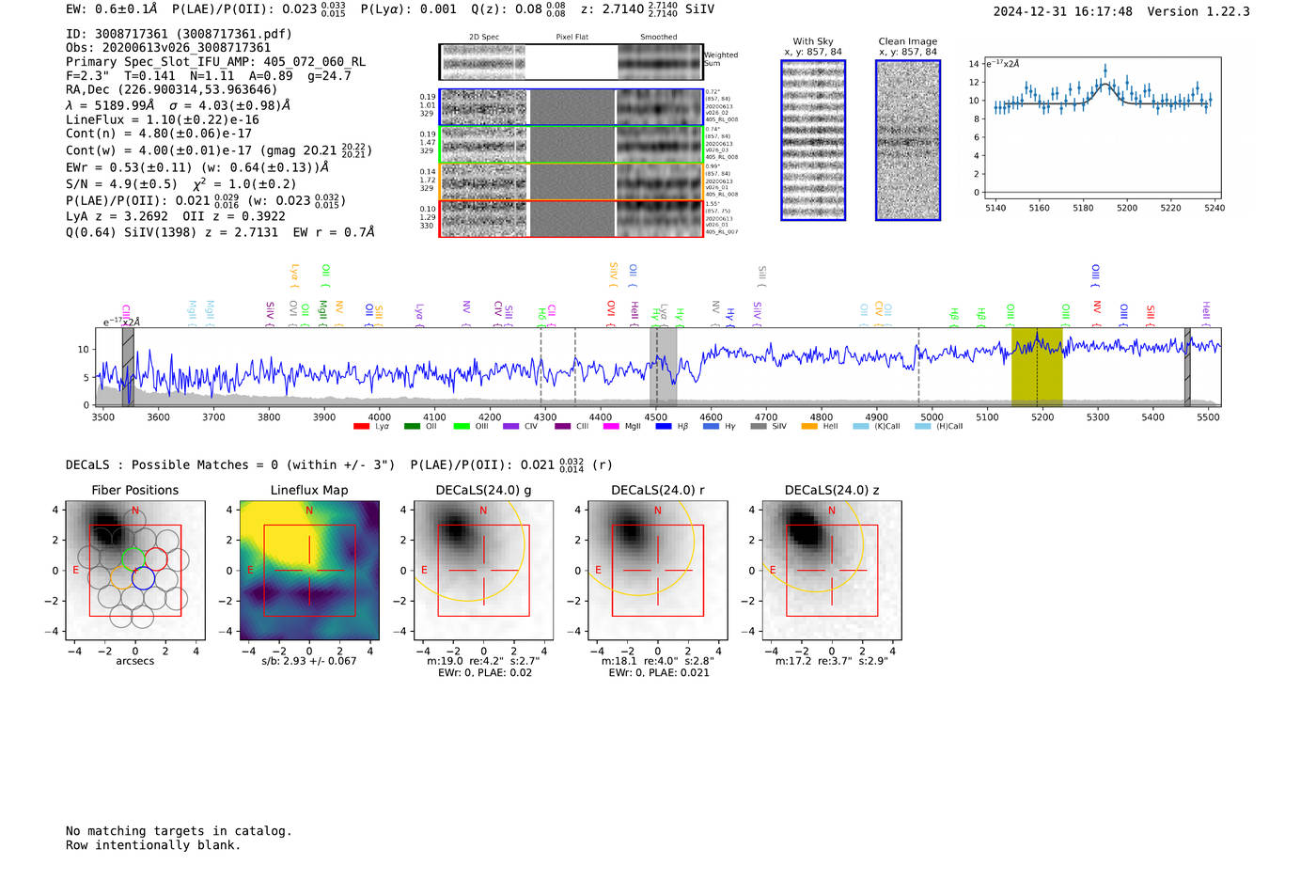Open the Lineflux Map panel

309,571
